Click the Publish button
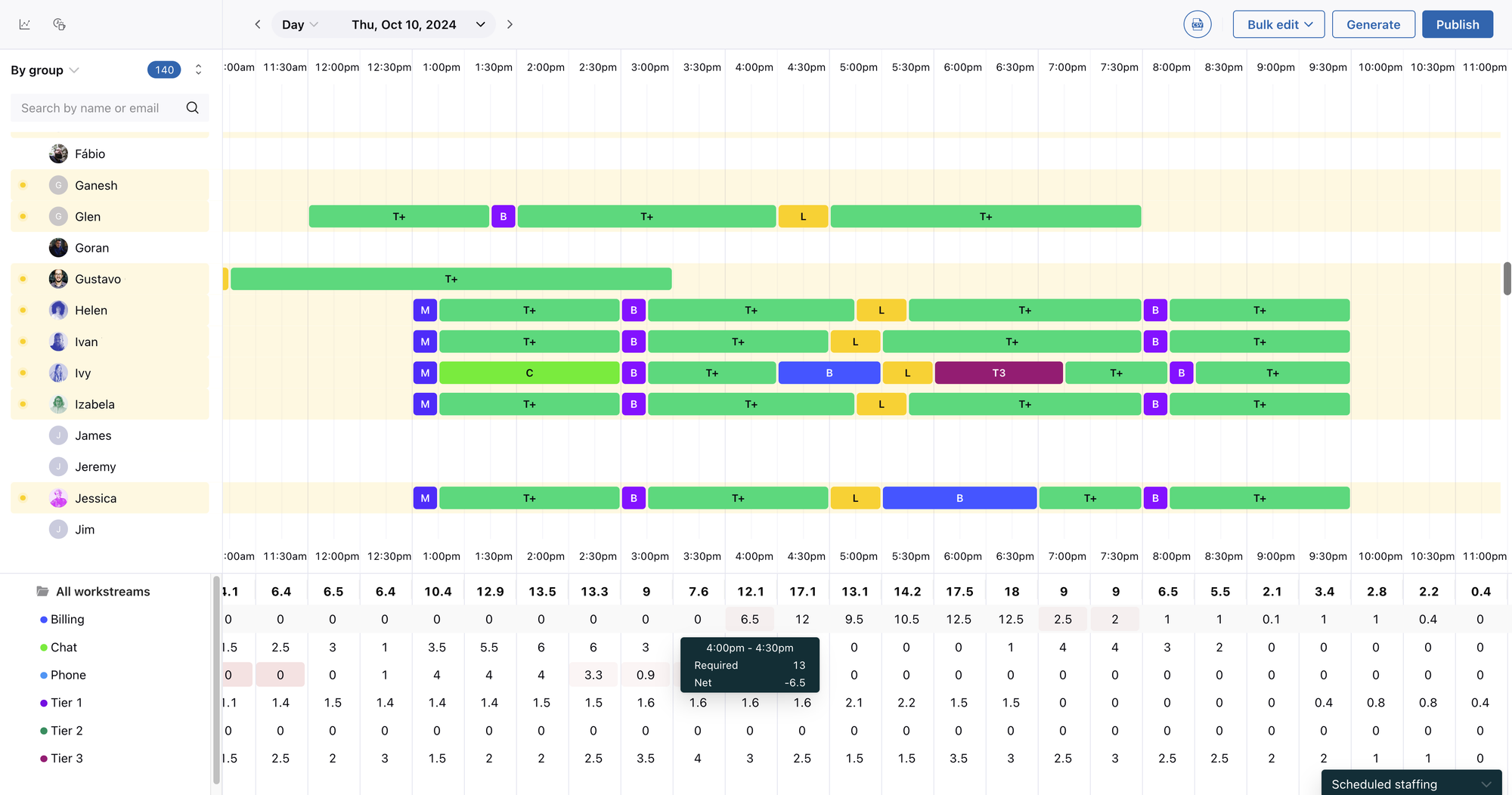 pyautogui.click(x=1458, y=24)
